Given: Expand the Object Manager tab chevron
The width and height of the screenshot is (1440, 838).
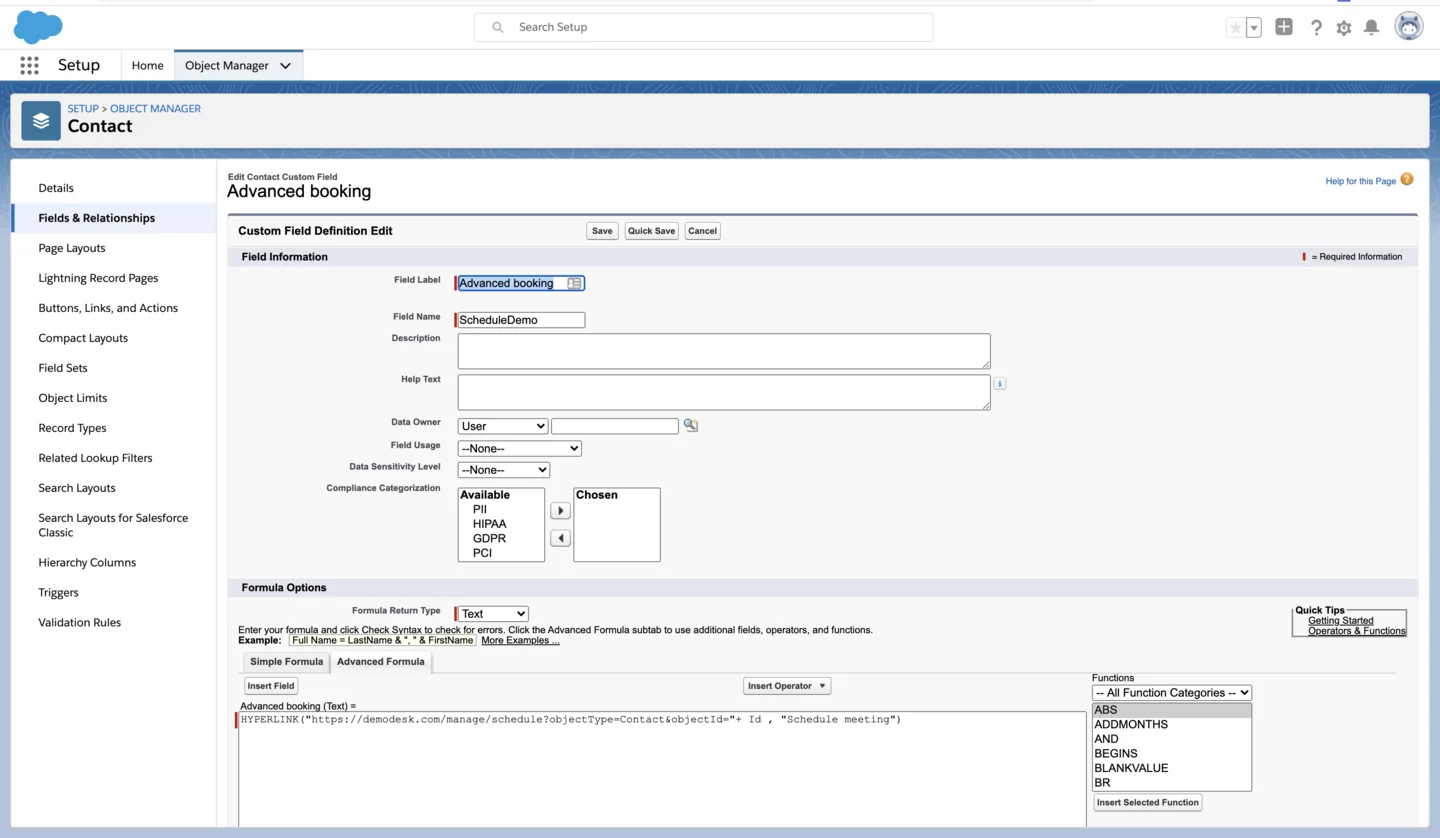Looking at the screenshot, I should click(x=285, y=66).
